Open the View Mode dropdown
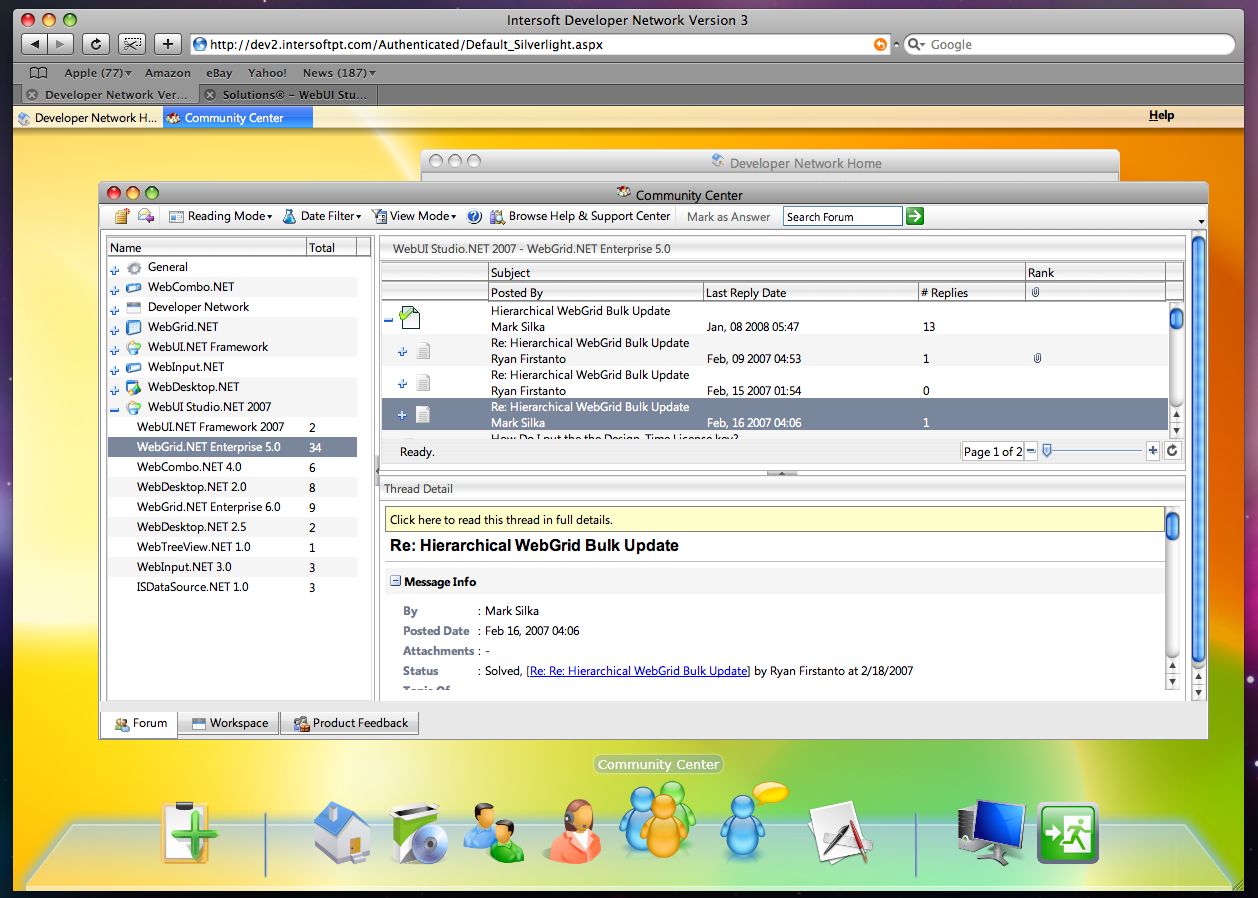 414,216
